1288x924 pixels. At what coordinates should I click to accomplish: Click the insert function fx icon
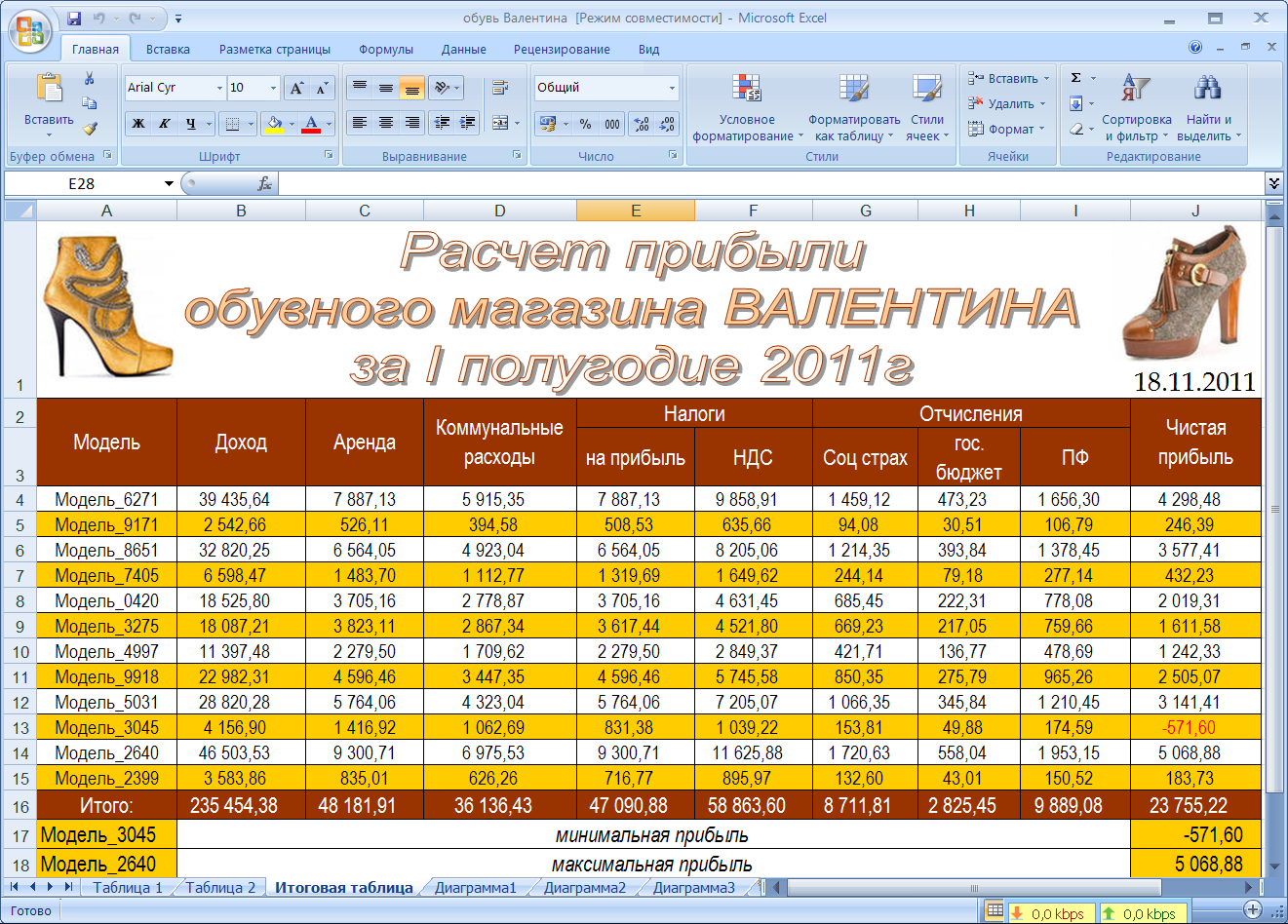264,183
